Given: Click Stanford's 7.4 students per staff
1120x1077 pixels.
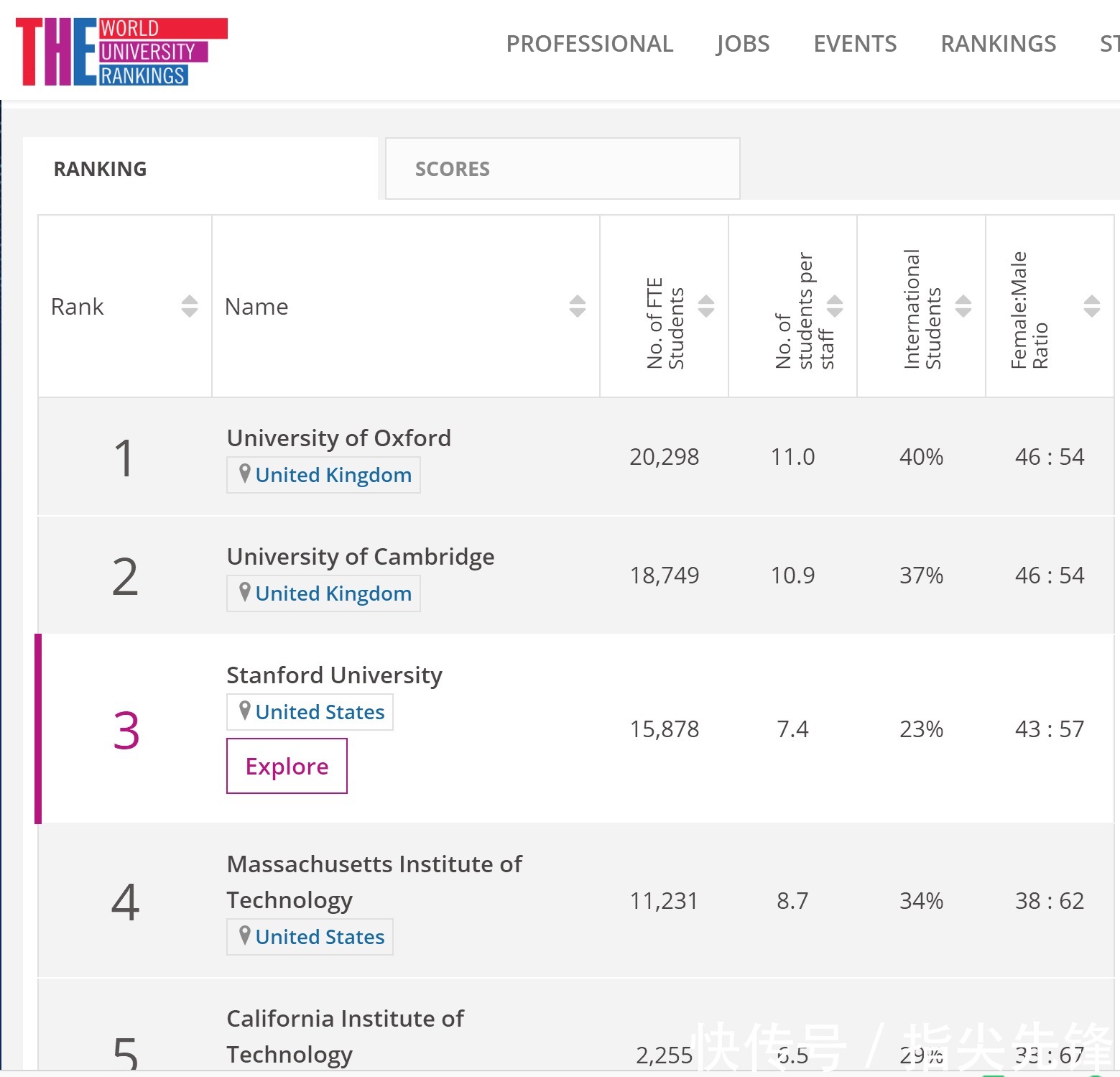Looking at the screenshot, I should pyautogui.click(x=793, y=729).
